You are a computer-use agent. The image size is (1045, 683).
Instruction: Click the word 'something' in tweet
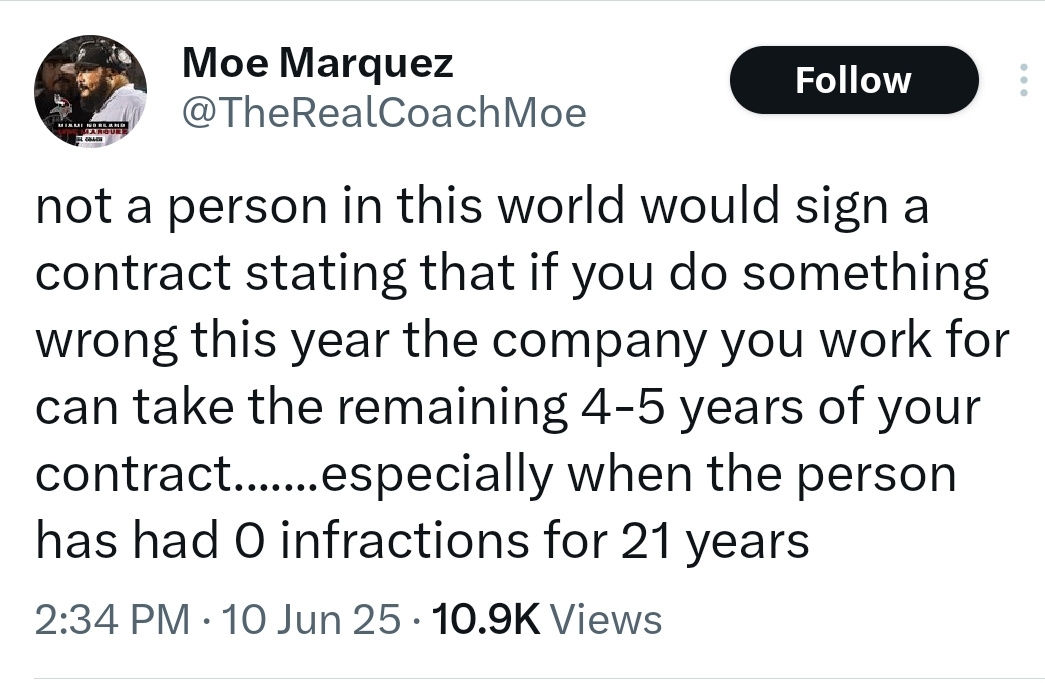tap(866, 273)
